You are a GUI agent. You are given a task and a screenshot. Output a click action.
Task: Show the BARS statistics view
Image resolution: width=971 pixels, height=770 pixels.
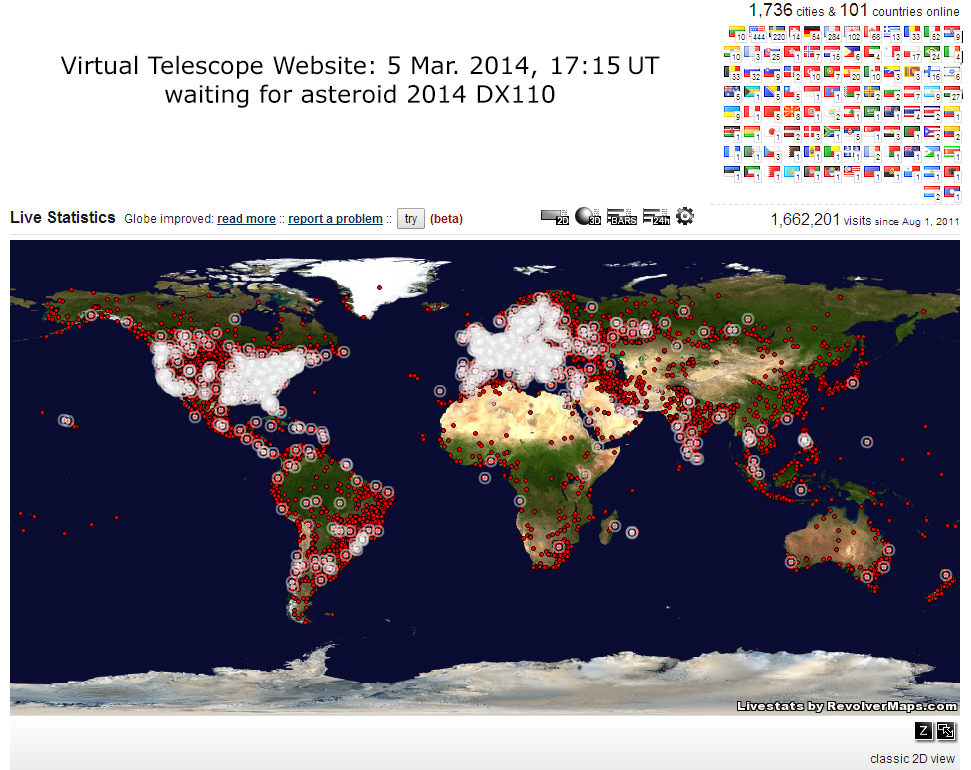621,216
